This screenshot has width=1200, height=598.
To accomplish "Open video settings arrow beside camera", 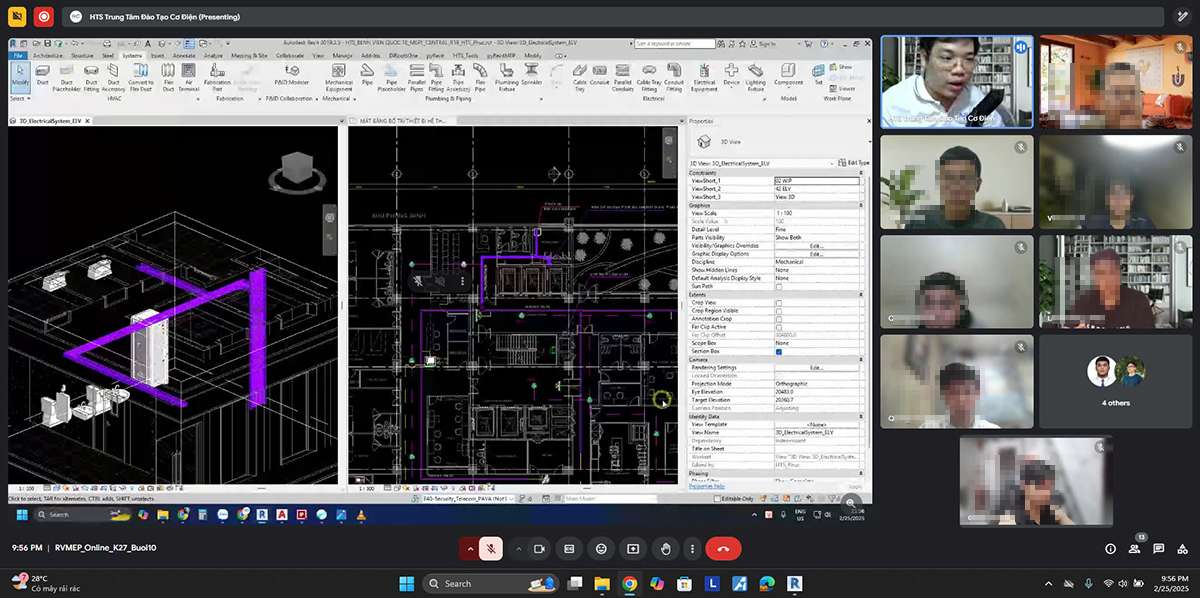I will click(518, 548).
